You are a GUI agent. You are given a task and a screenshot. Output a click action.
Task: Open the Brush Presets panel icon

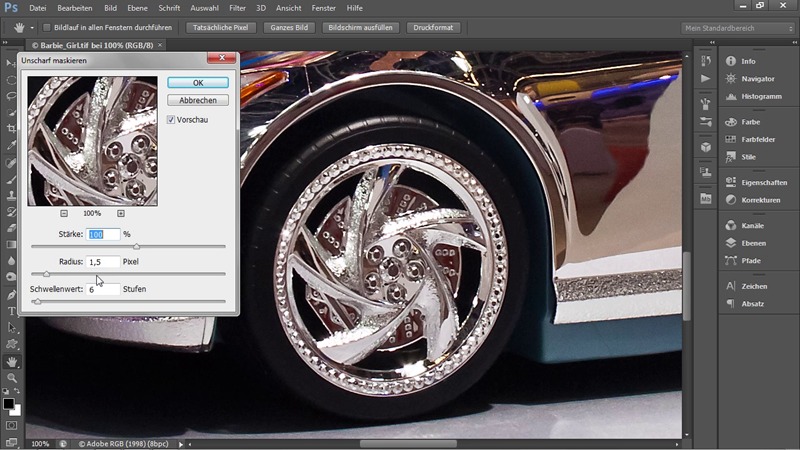[706, 104]
